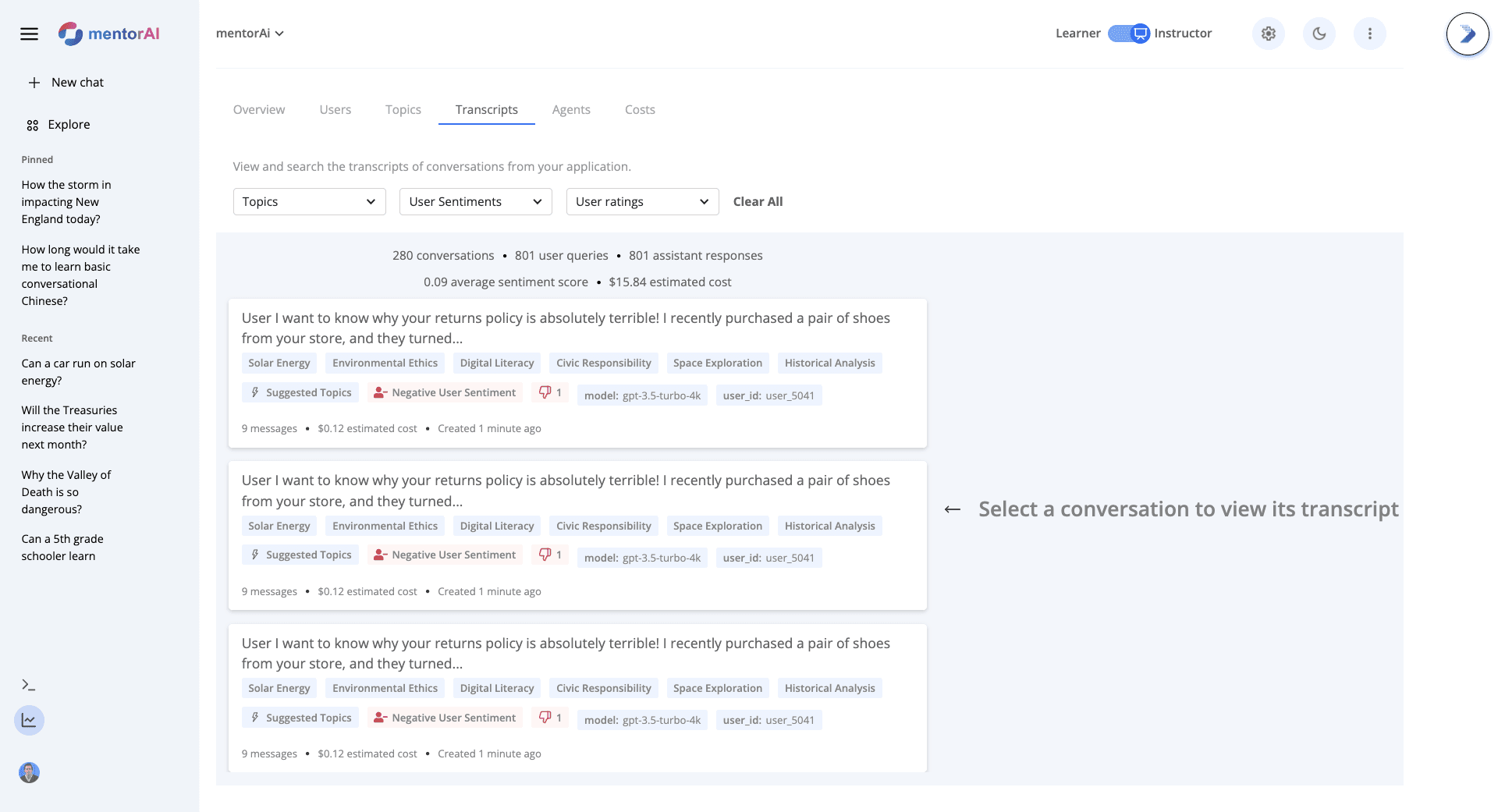Screen dimensions: 1498x812
Task: Open the sidebar hamburger menu
Action: pos(30,34)
